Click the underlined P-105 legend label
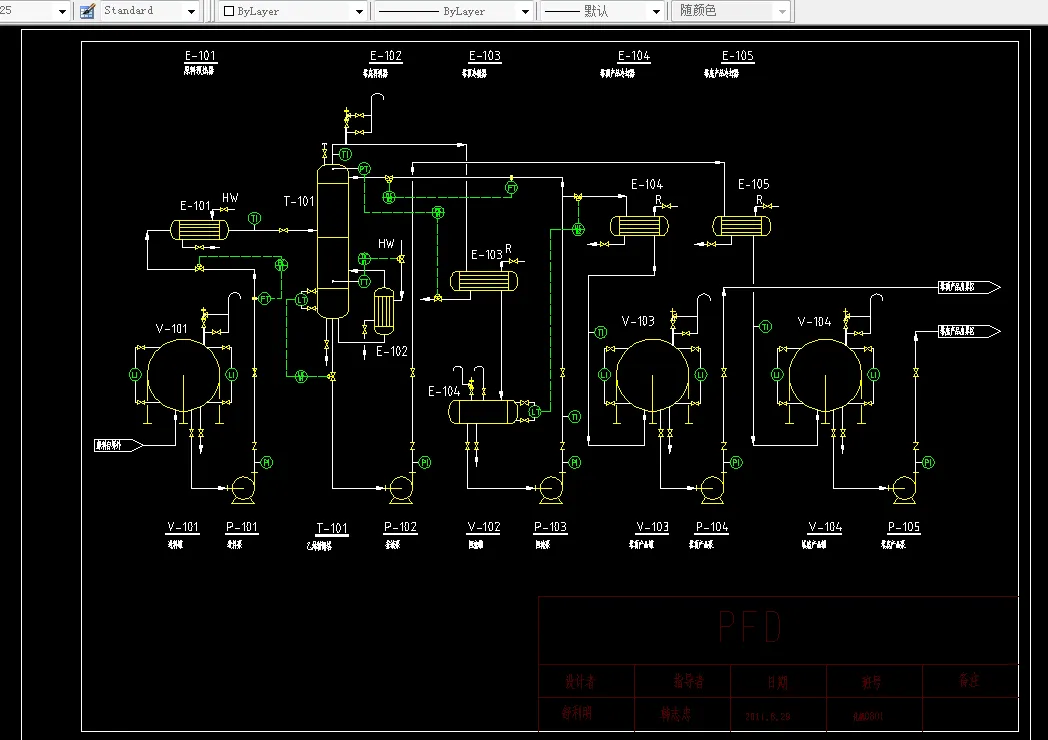This screenshot has height=740, width=1048. (x=904, y=527)
